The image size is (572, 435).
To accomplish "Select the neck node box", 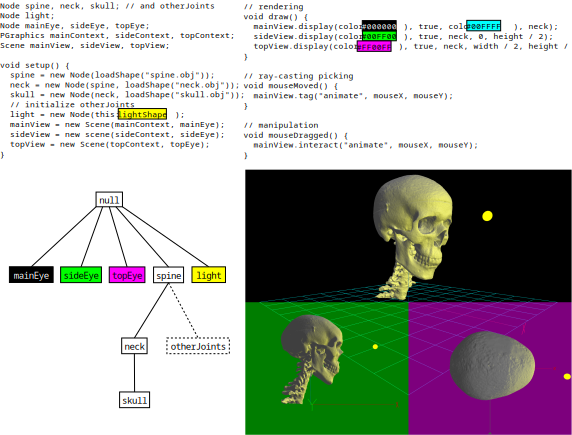I will tap(134, 346).
